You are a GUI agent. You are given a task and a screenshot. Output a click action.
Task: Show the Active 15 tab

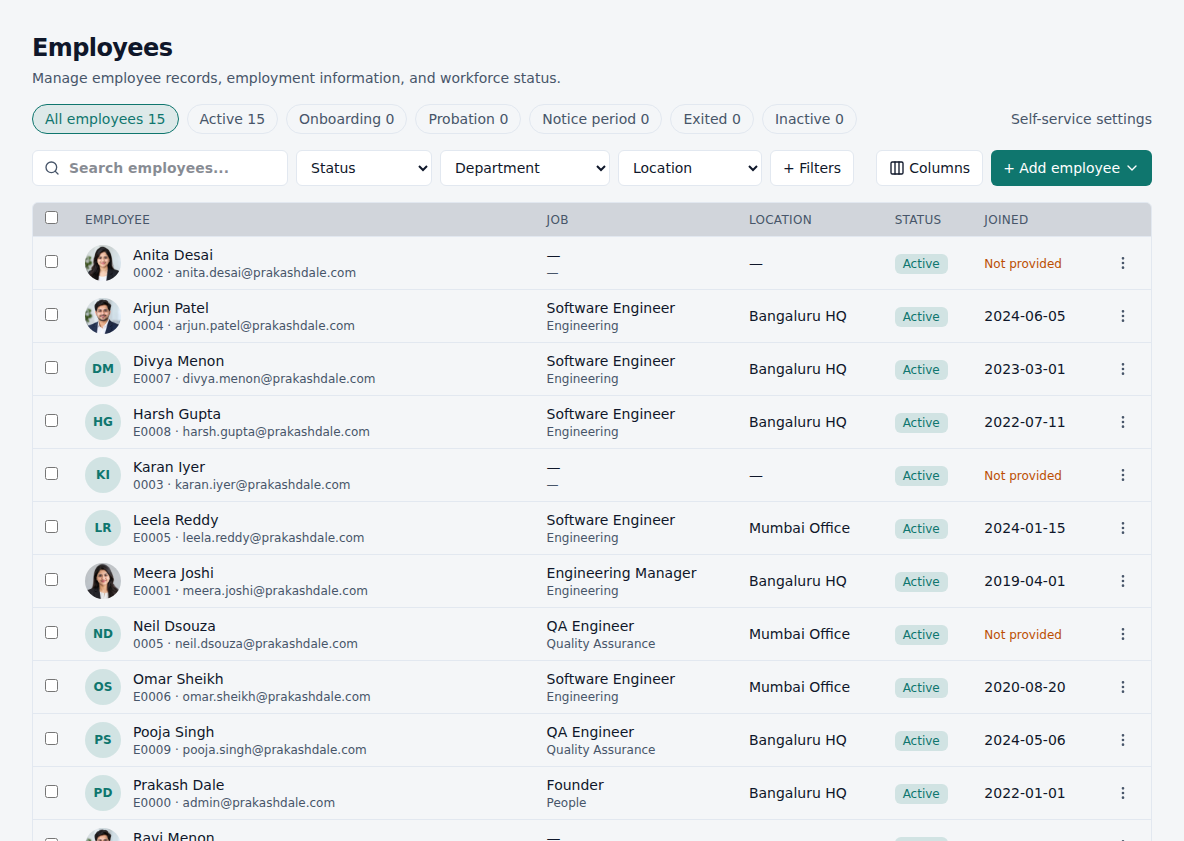tap(232, 119)
